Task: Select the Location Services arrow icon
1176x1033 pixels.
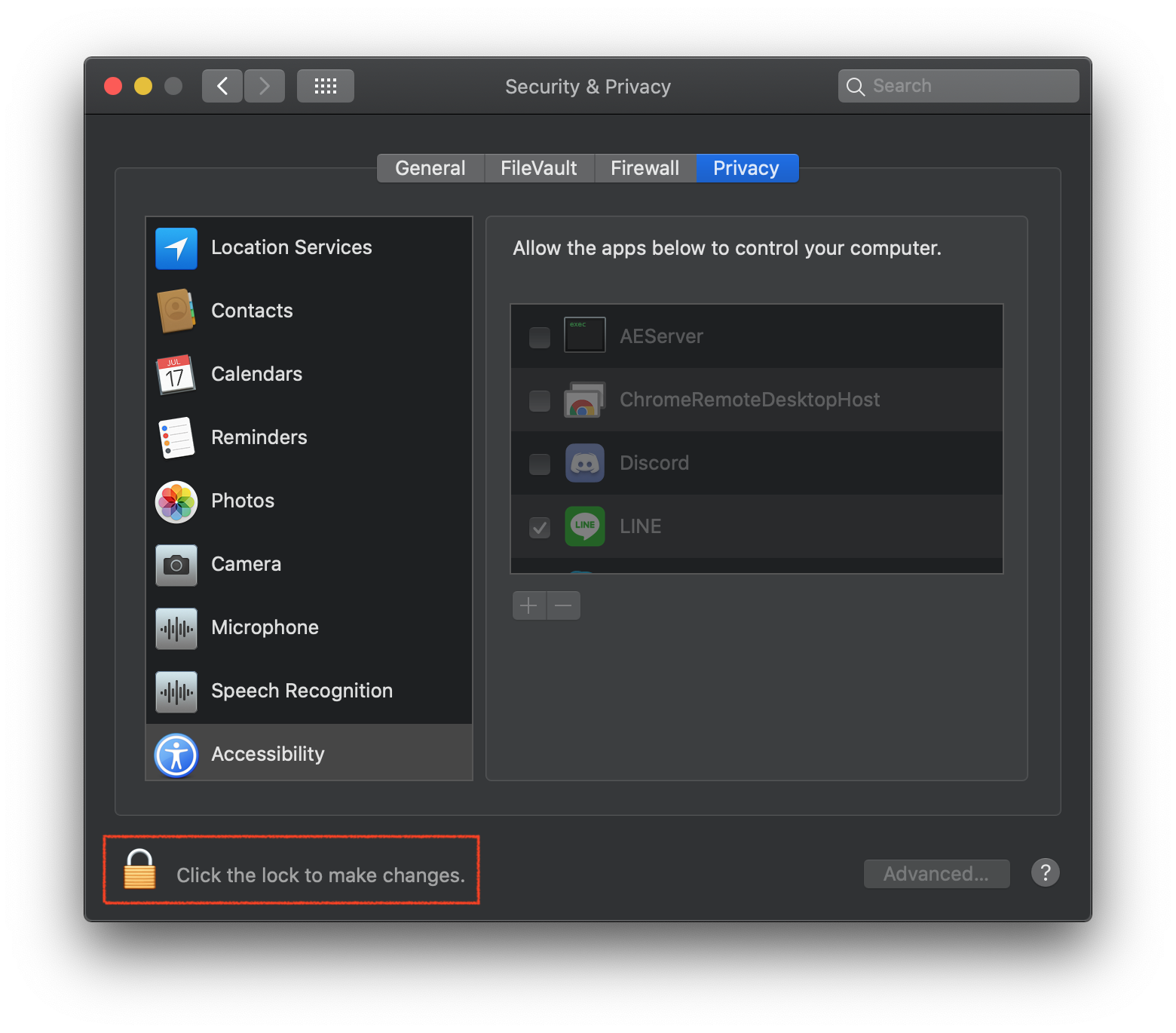Action: click(x=176, y=248)
